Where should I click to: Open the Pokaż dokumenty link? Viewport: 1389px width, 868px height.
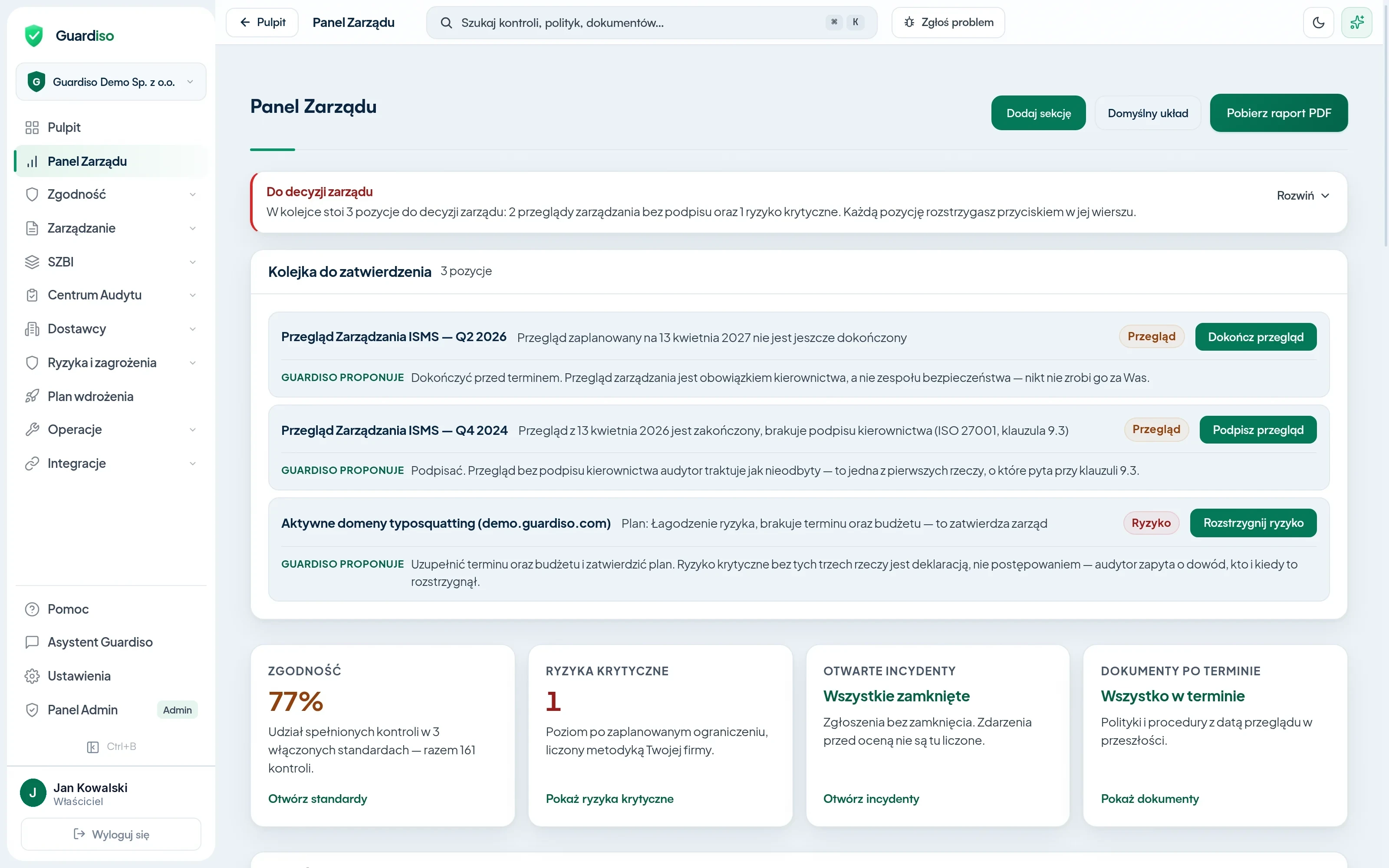tap(1150, 799)
